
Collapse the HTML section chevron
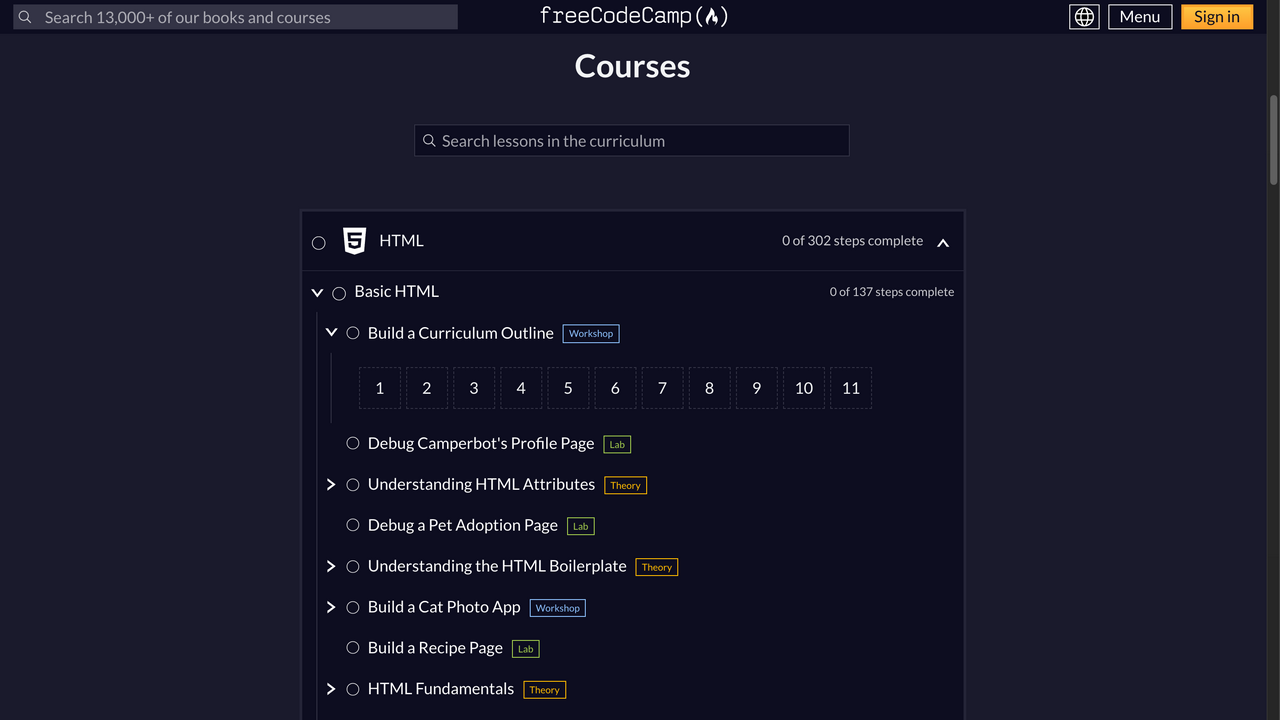pyautogui.click(x=943, y=242)
